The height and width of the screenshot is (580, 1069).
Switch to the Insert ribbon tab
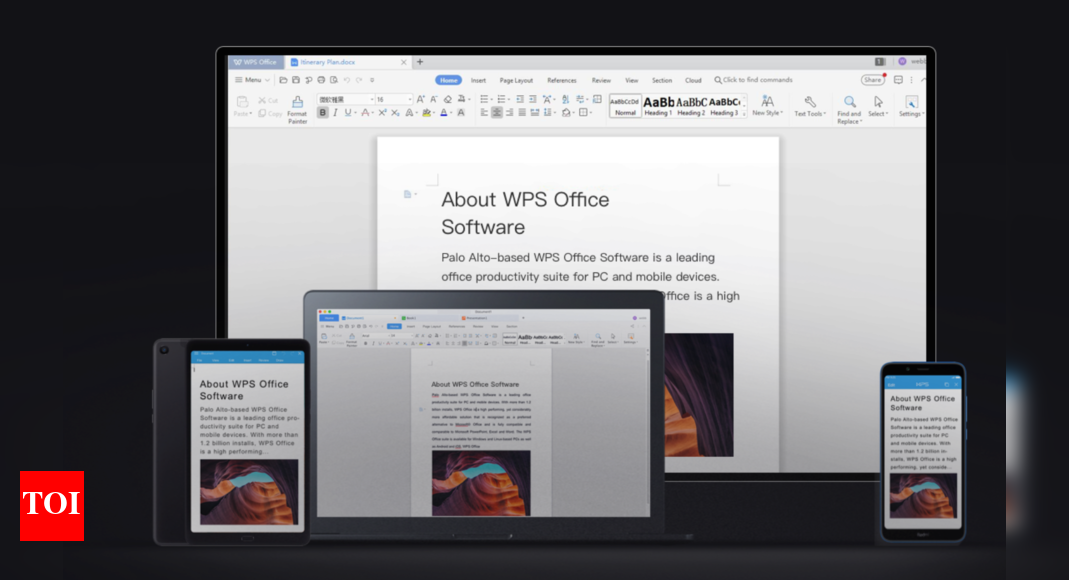tap(478, 80)
